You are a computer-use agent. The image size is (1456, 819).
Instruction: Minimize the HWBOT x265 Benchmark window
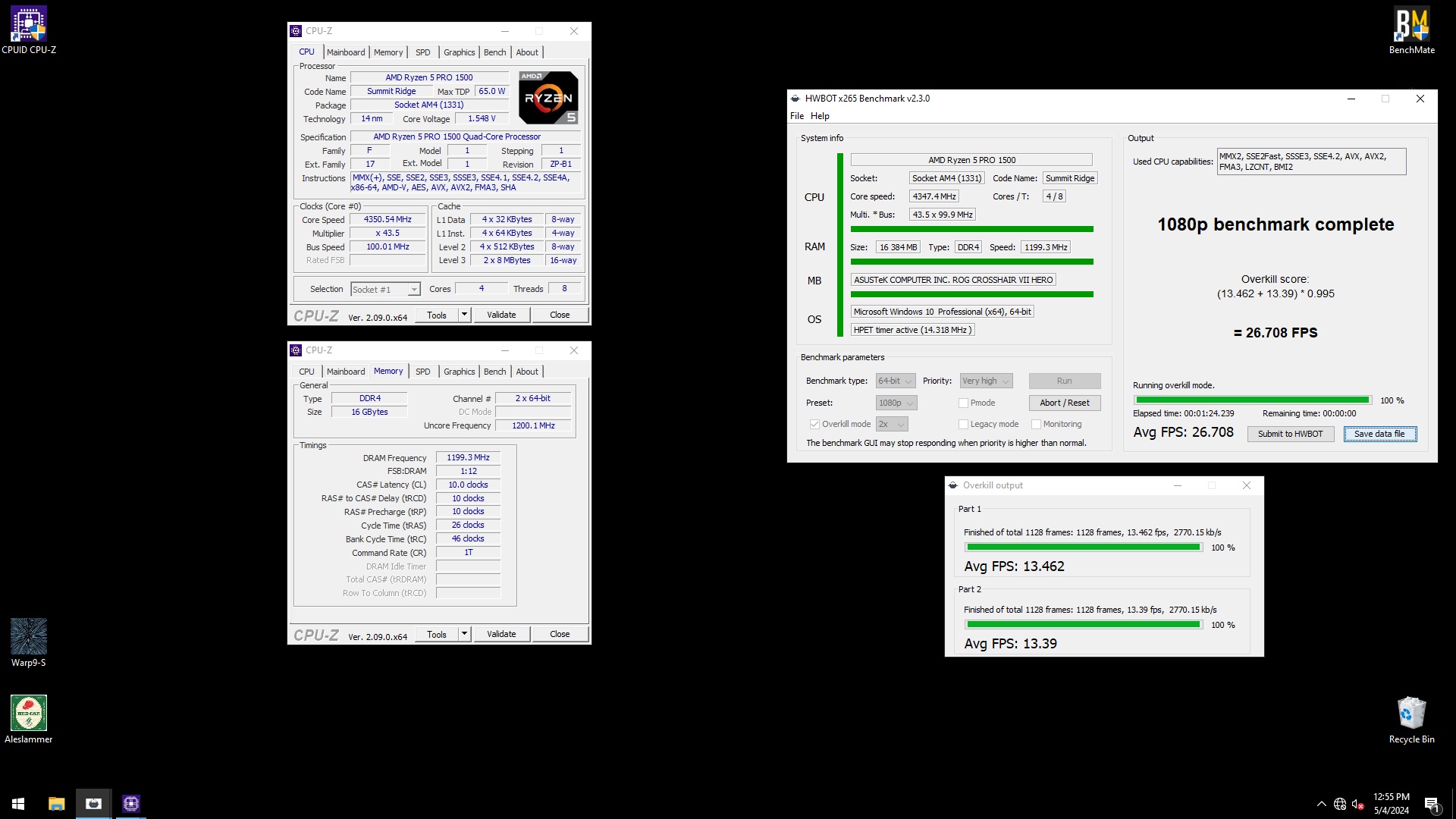tap(1351, 99)
